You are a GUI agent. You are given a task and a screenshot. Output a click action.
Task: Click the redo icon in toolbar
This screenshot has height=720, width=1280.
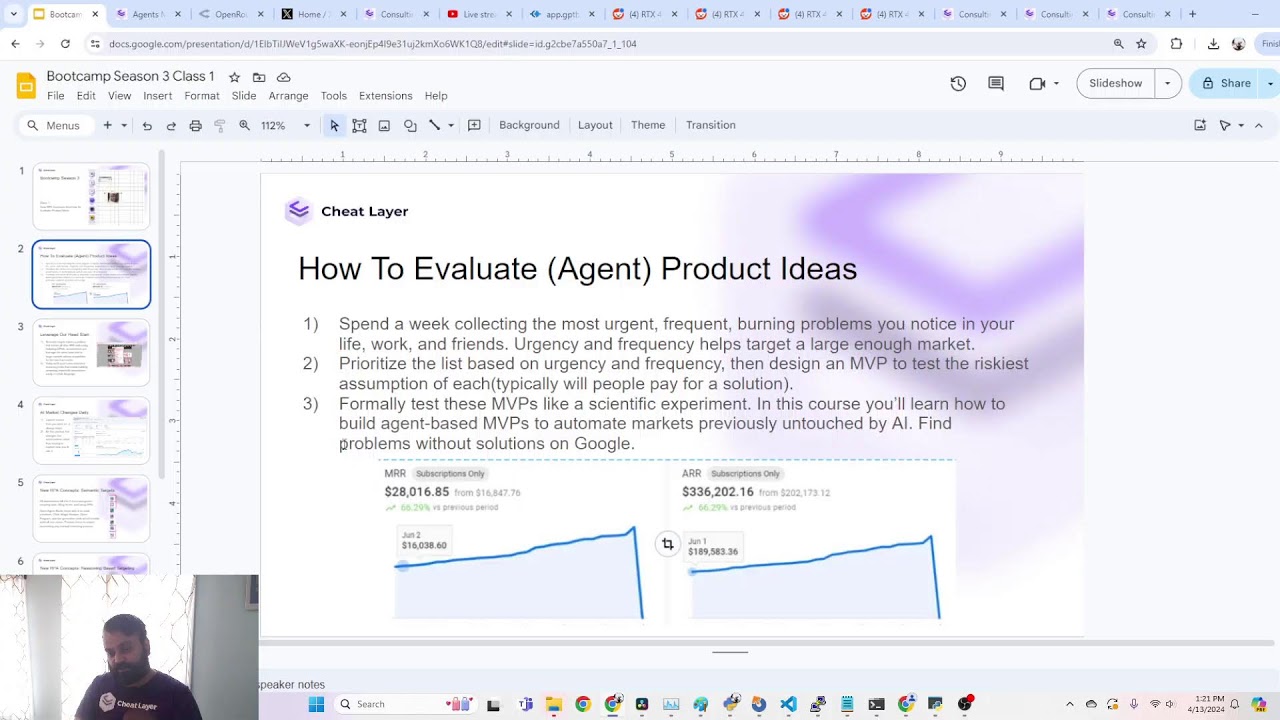pyautogui.click(x=171, y=125)
